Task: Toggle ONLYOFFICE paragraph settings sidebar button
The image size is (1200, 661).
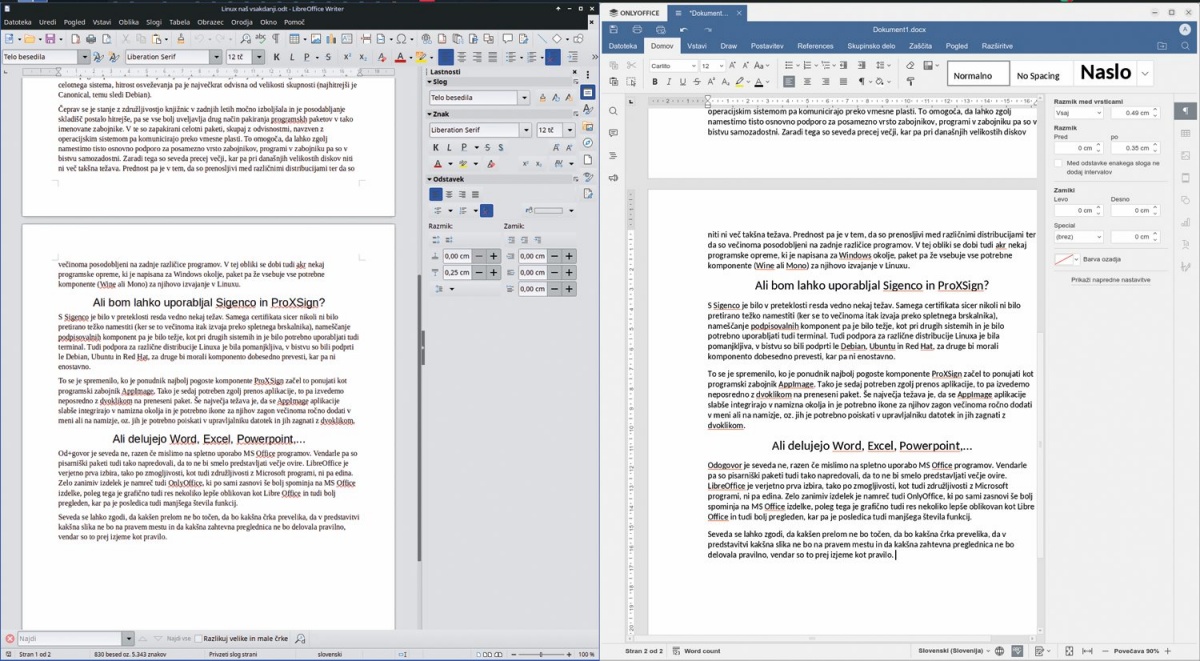Action: pyautogui.click(x=1186, y=111)
